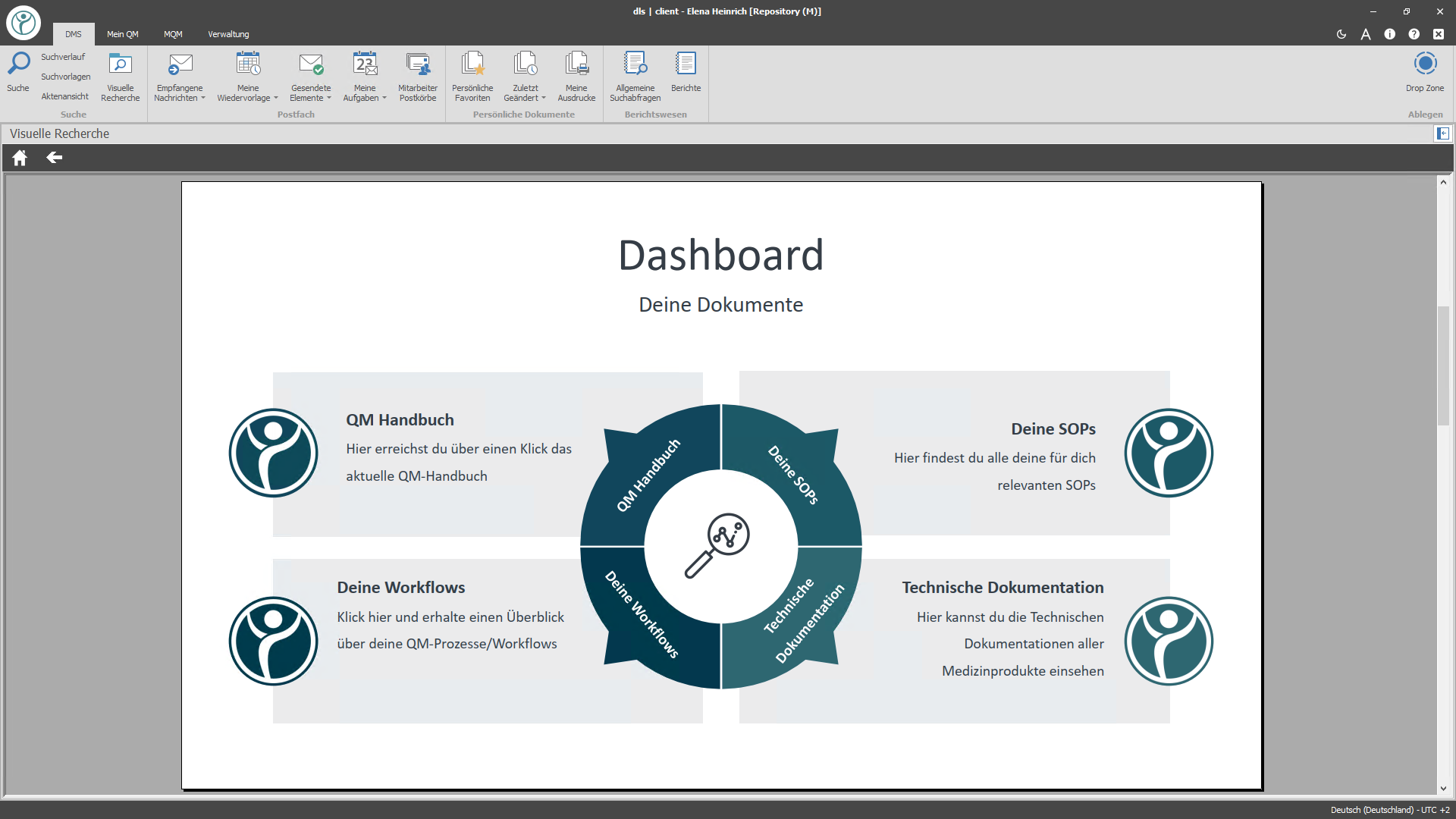1456x819 pixels.
Task: Click the vertical scrollbar thumb
Action: coord(1443,364)
